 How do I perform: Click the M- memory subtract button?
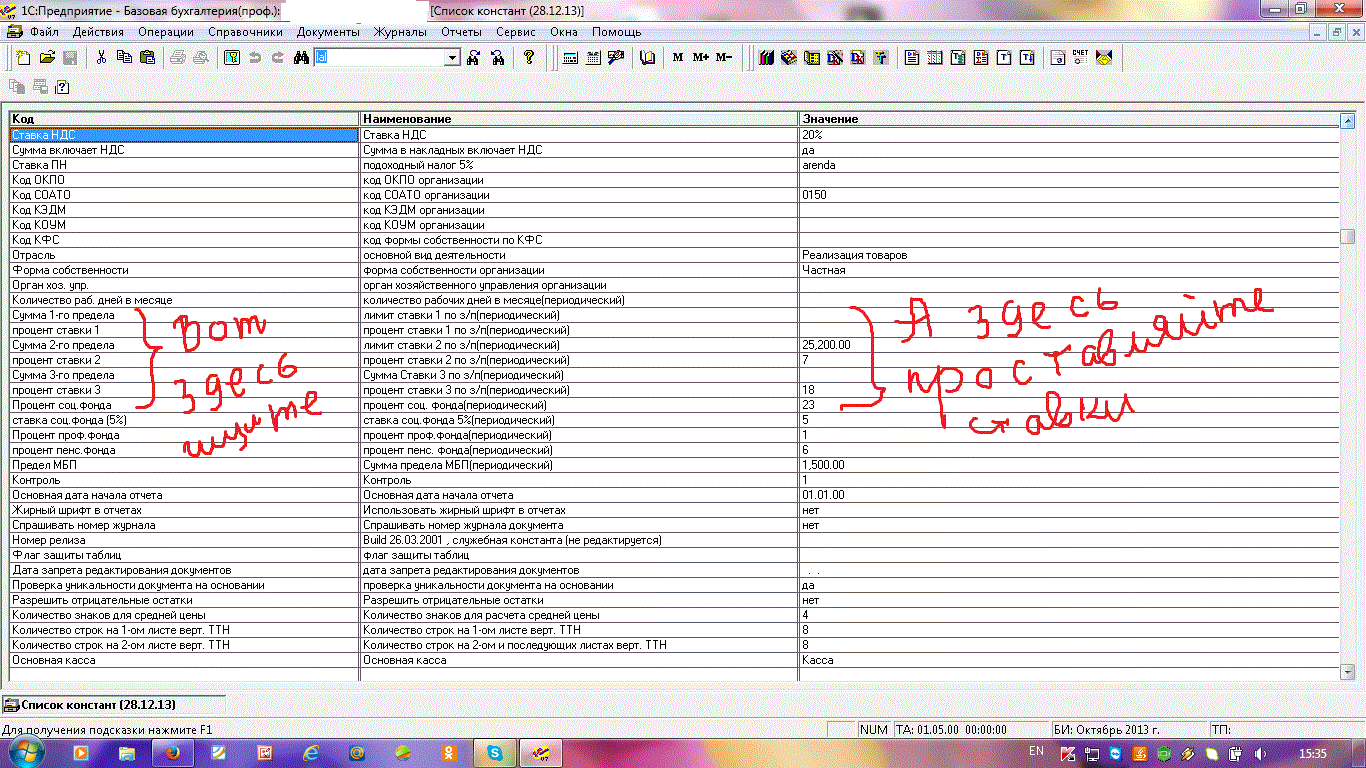(724, 57)
